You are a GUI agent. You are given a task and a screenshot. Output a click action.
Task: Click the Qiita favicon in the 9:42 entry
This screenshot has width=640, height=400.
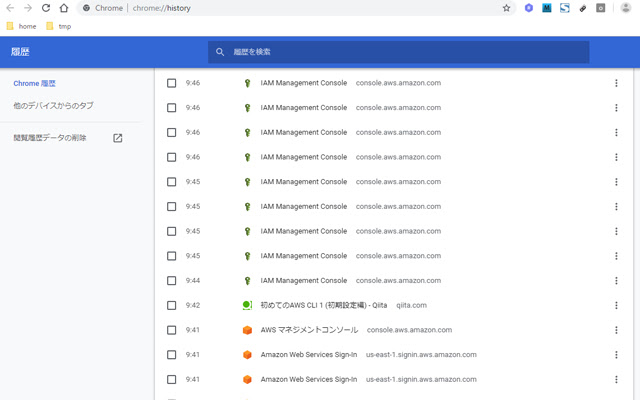click(247, 305)
